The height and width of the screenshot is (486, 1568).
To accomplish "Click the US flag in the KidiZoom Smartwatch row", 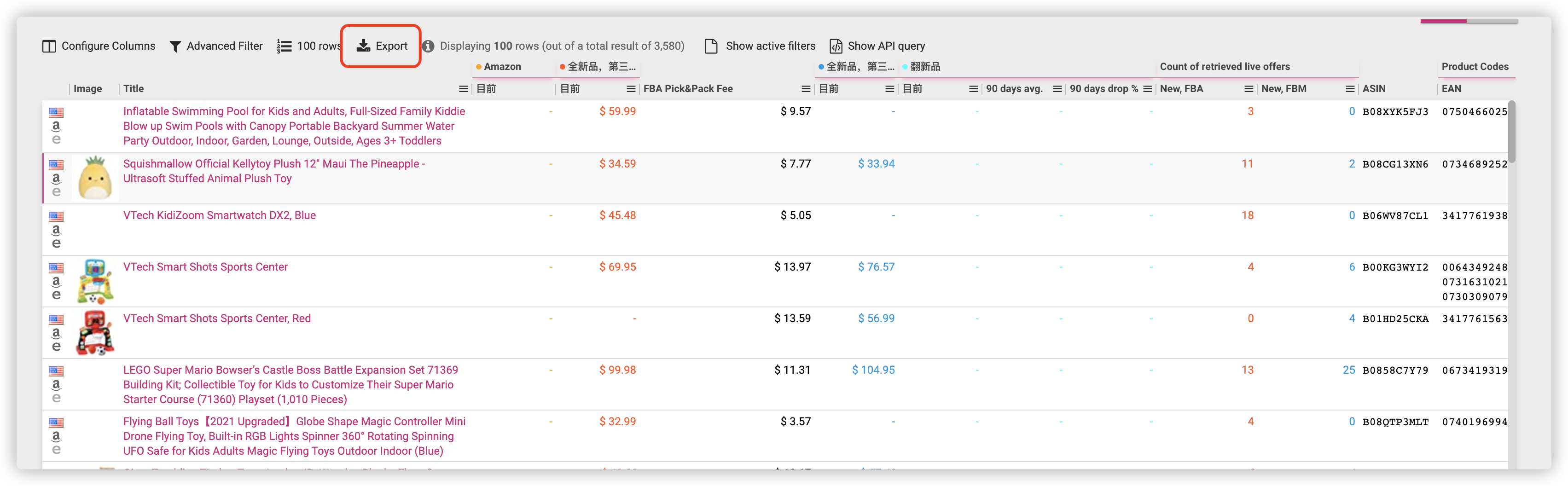I will click(x=56, y=217).
